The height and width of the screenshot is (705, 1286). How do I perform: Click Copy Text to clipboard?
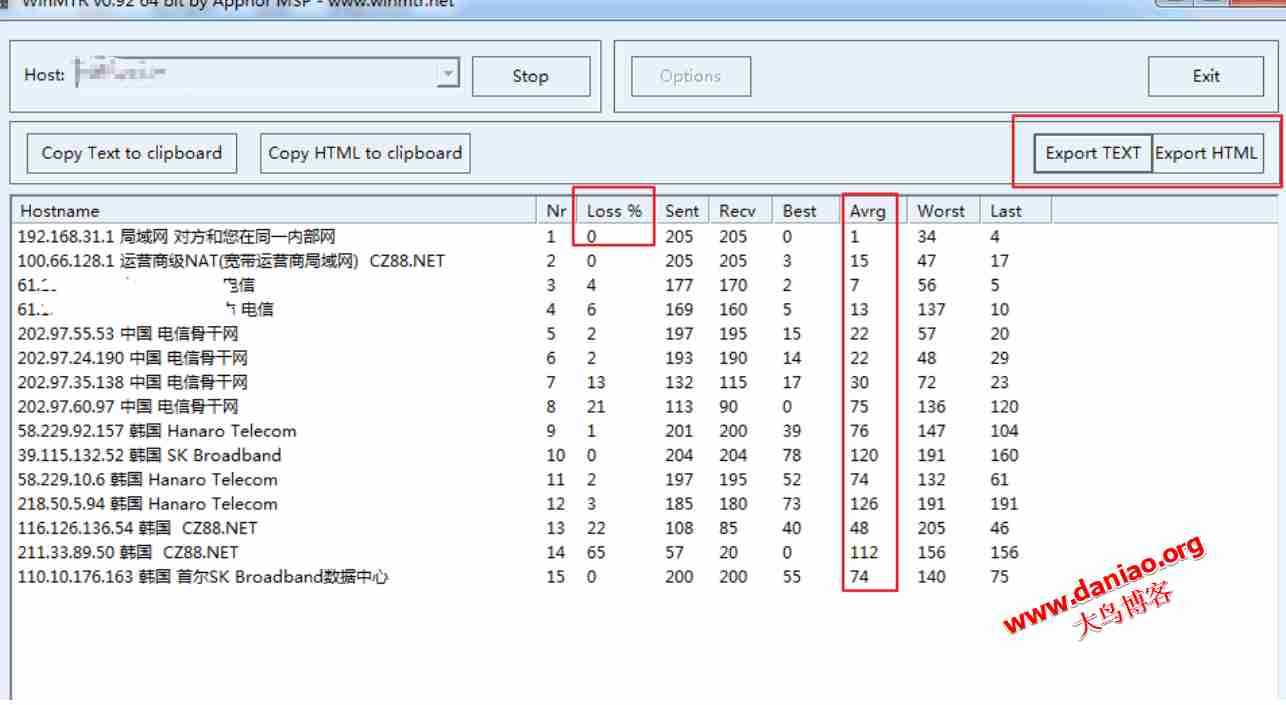132,153
